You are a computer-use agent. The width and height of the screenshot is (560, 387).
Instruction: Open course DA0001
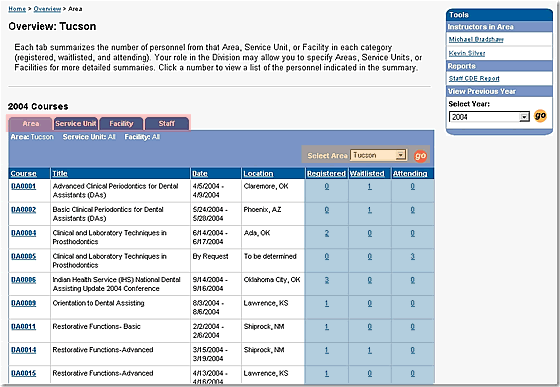coord(24,186)
